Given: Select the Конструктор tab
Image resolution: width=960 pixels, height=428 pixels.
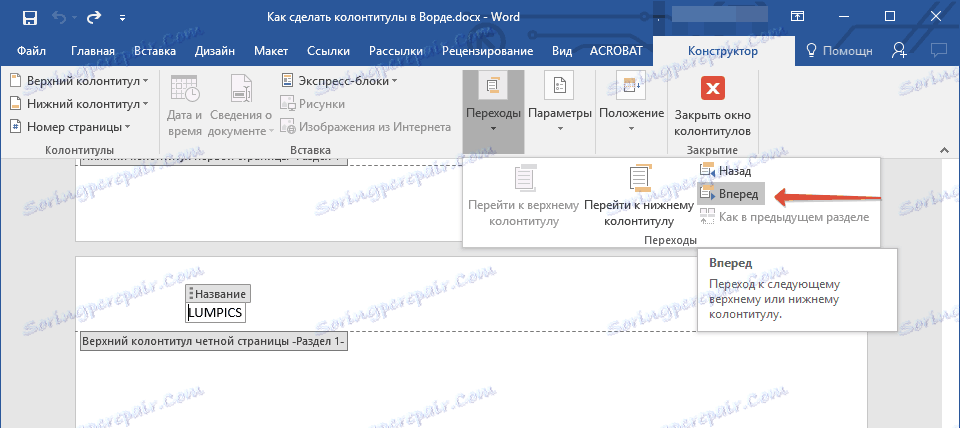Looking at the screenshot, I should pyautogui.click(x=723, y=51).
